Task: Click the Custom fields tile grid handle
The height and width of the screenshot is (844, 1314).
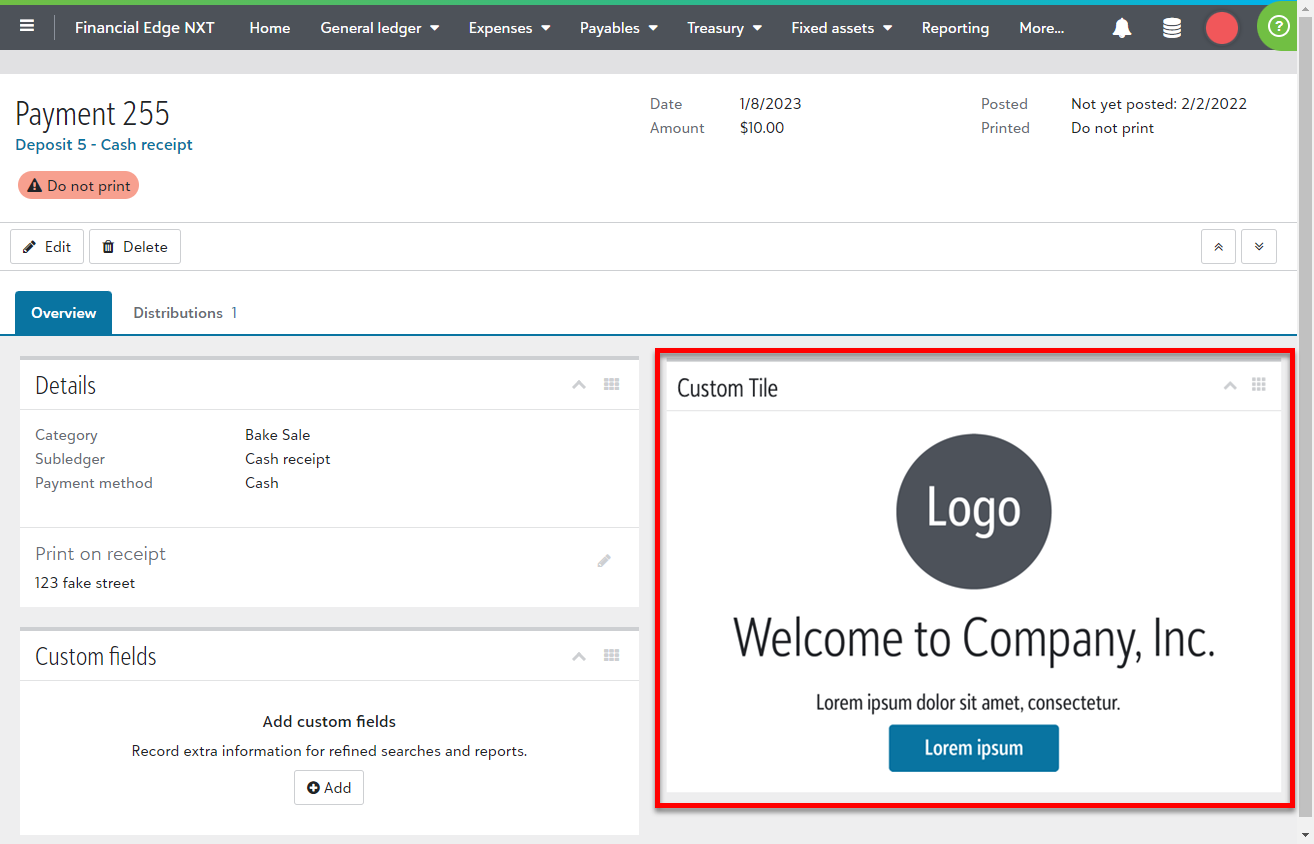Action: point(612,656)
